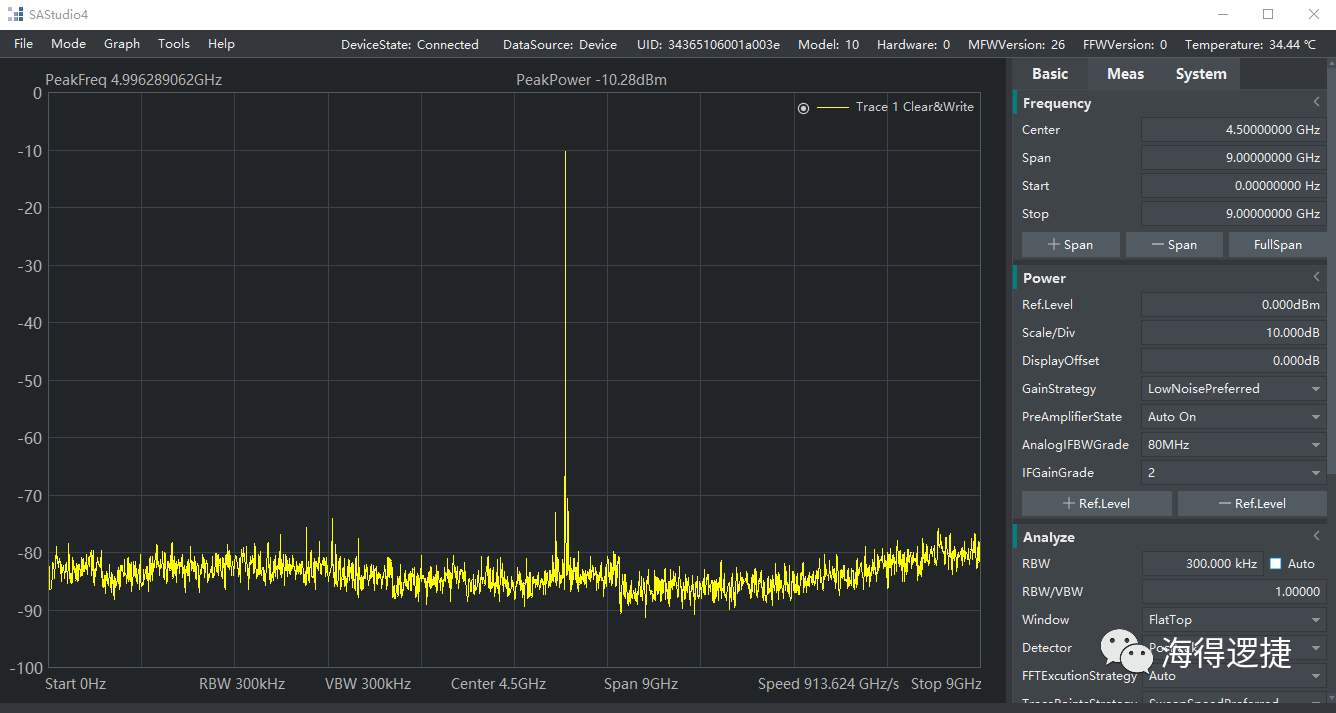Image resolution: width=1336 pixels, height=713 pixels.
Task: Click the MFWVersion 26 status text
Action: pos(1017,45)
